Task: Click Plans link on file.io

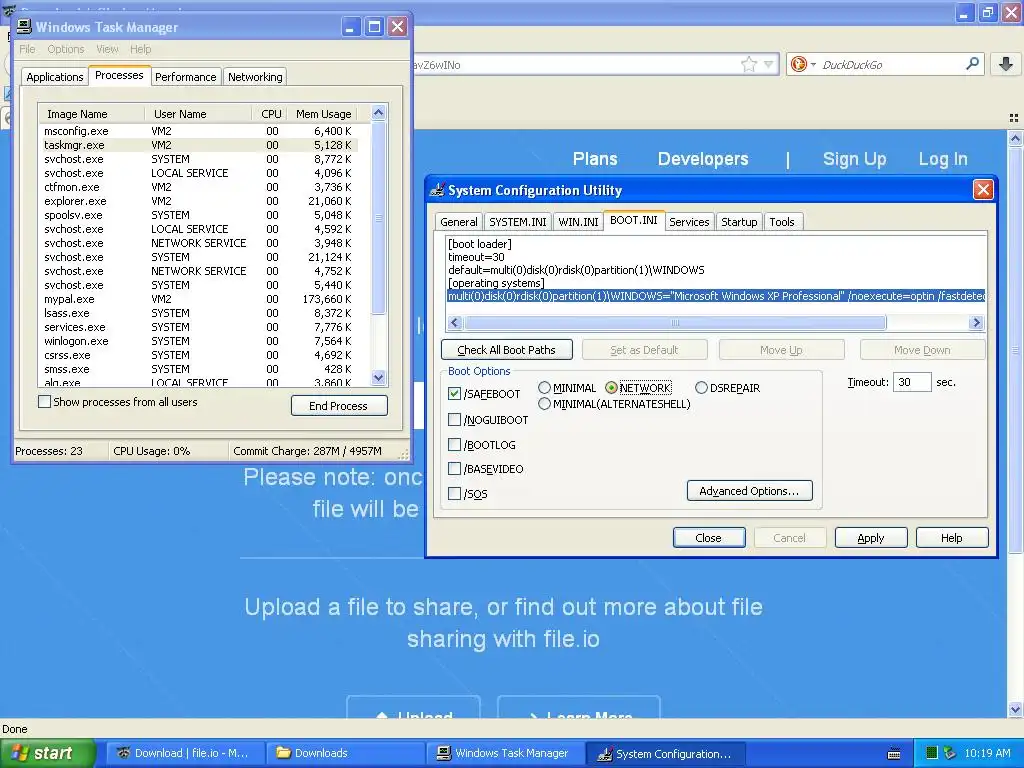Action: point(595,159)
